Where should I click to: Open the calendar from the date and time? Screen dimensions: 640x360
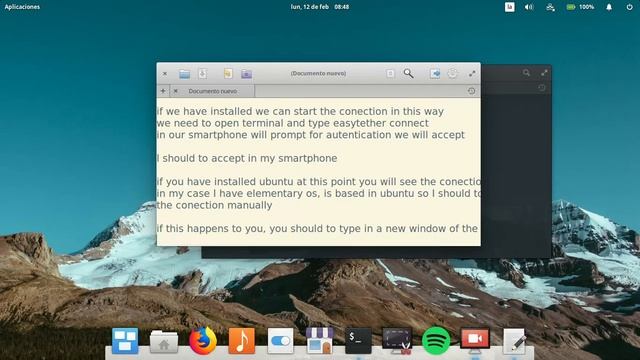[x=320, y=7]
